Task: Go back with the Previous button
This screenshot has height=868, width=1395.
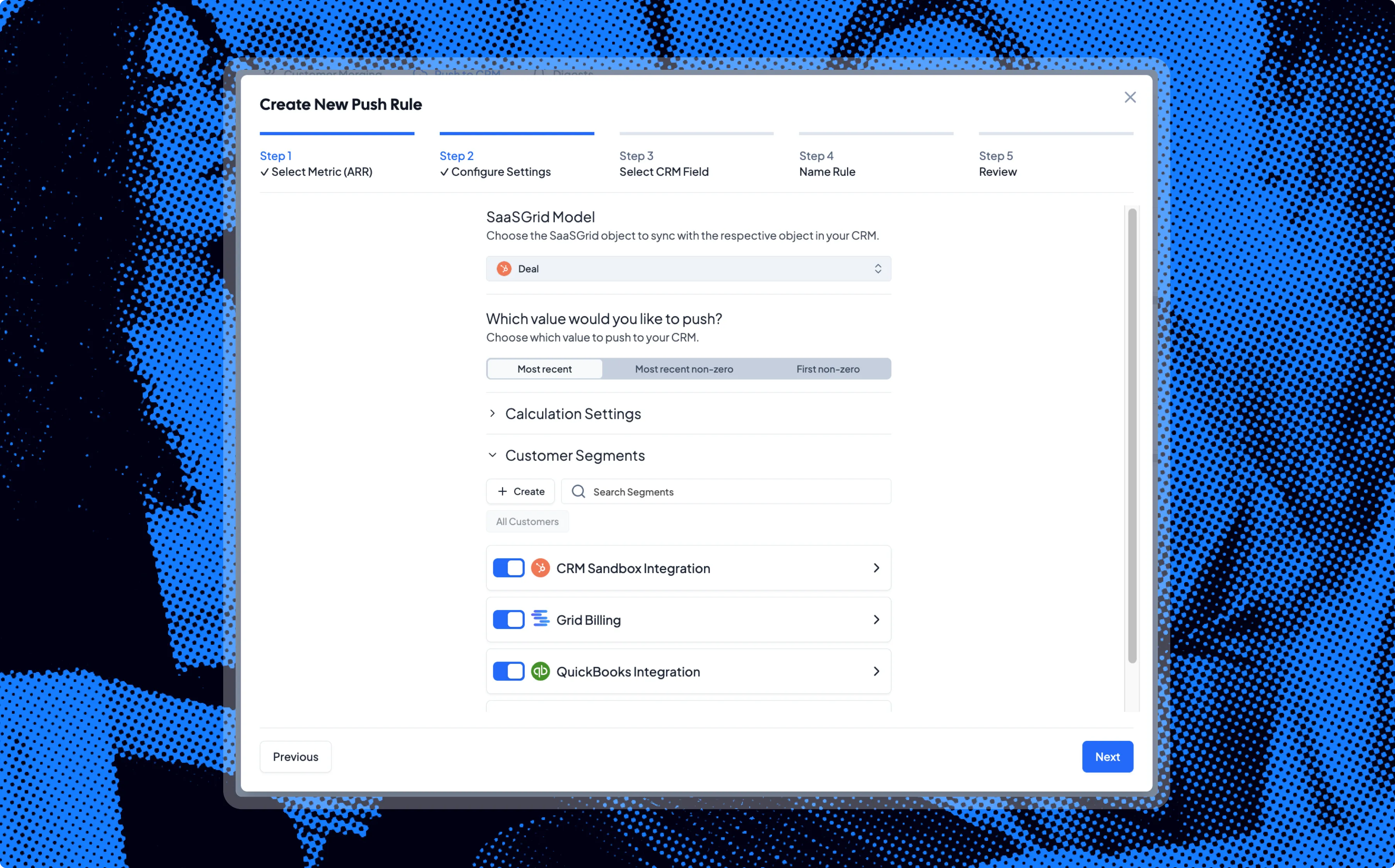Action: coord(295,757)
